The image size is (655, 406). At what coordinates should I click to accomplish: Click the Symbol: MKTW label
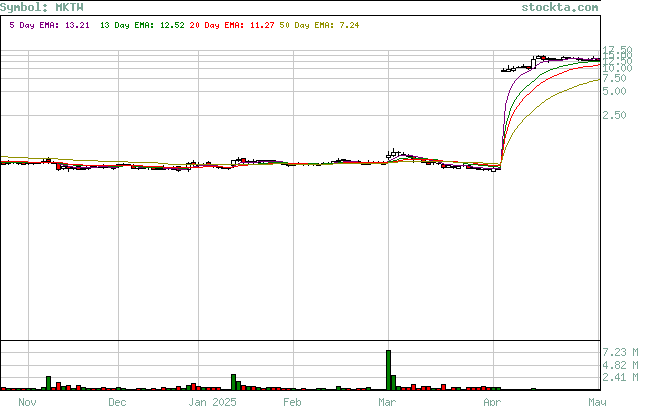42,7
